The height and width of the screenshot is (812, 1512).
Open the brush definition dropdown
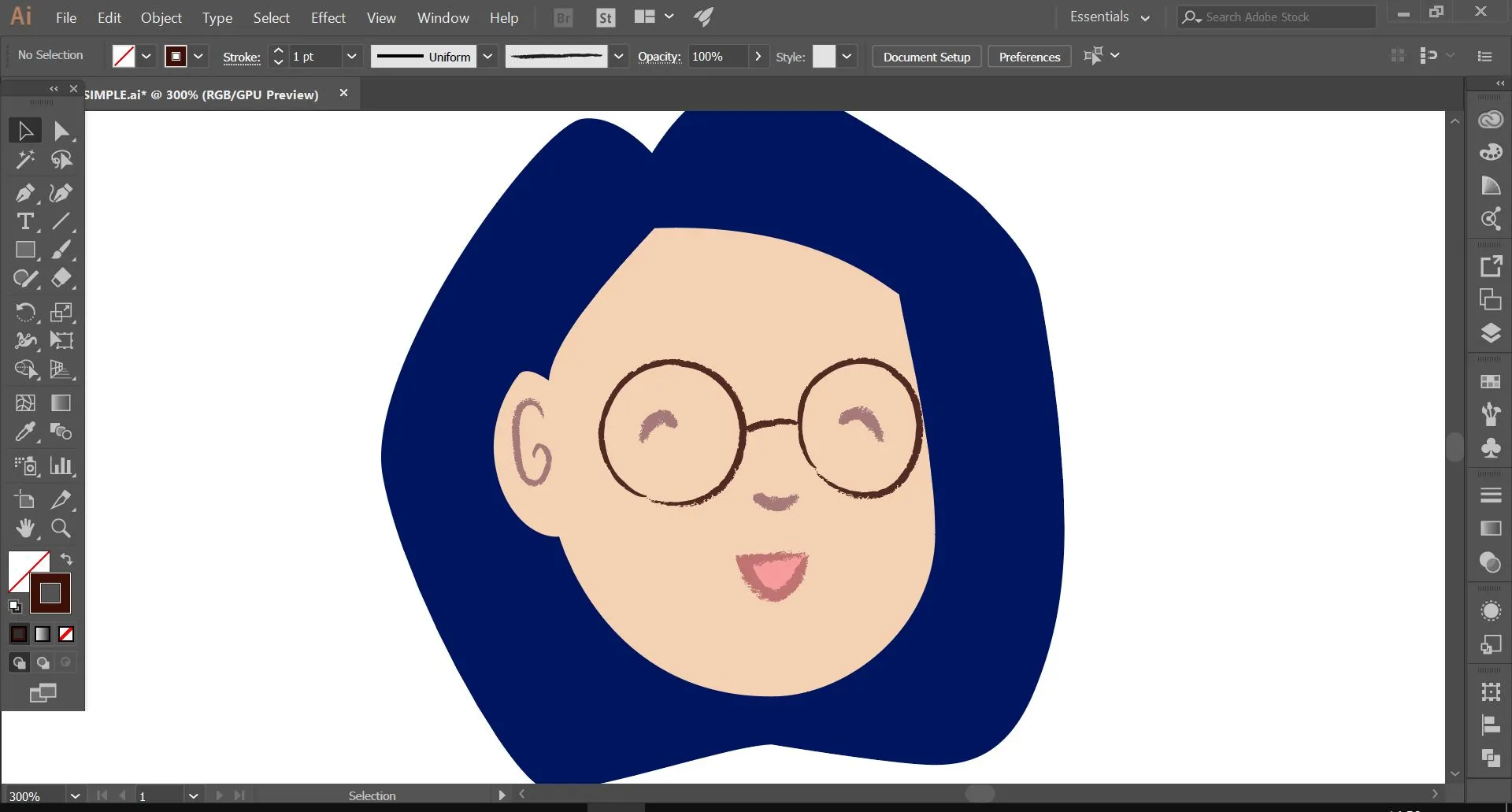[x=618, y=56]
